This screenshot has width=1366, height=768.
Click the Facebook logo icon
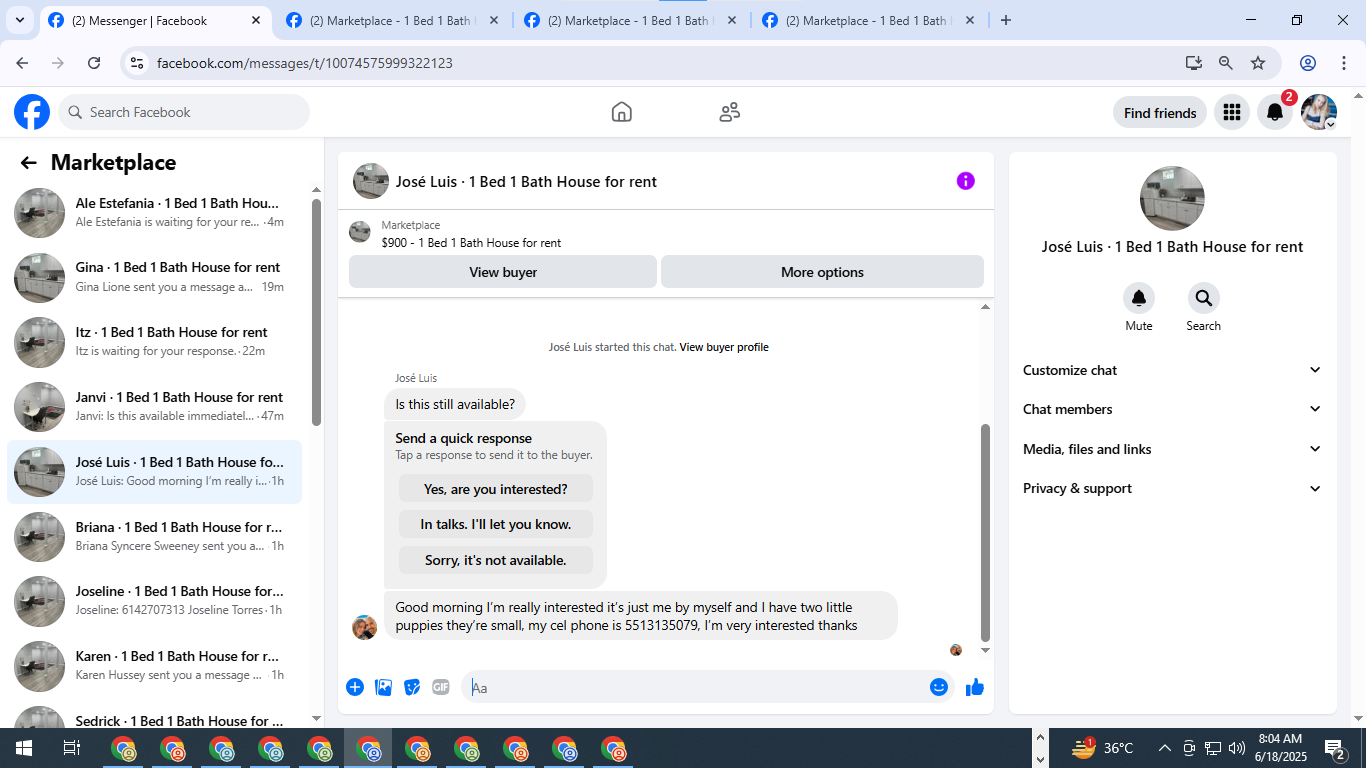(x=32, y=112)
